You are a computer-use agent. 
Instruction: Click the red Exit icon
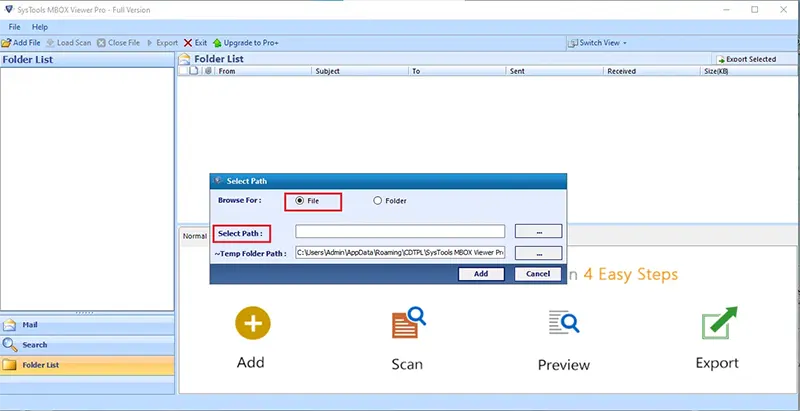pos(188,43)
